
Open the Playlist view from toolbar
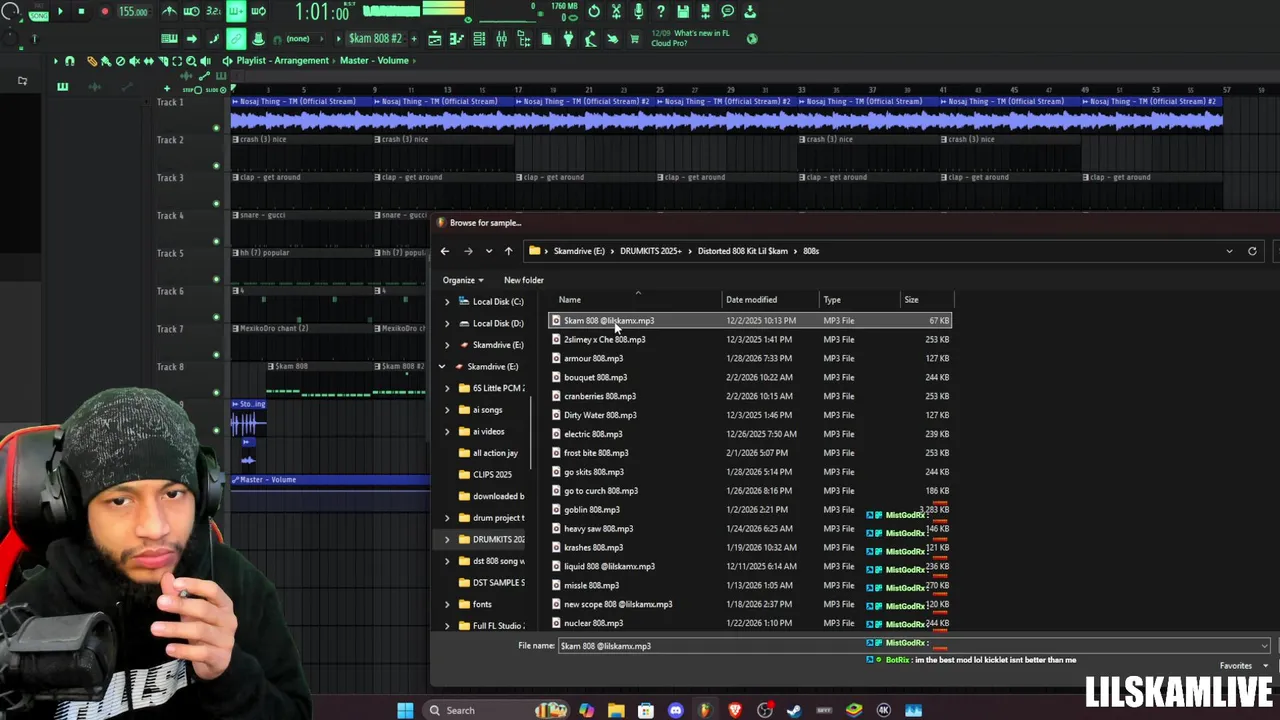click(x=435, y=39)
